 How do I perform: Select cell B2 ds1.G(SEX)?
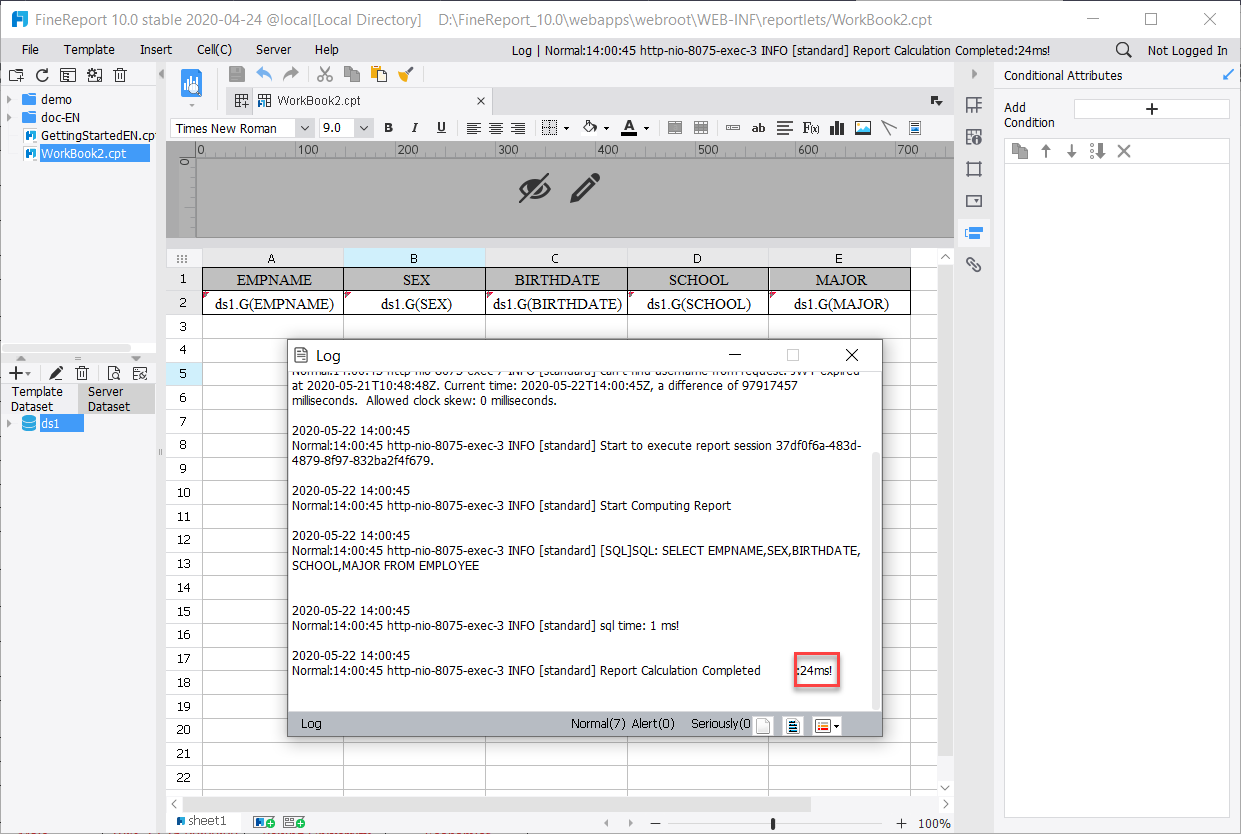[414, 303]
